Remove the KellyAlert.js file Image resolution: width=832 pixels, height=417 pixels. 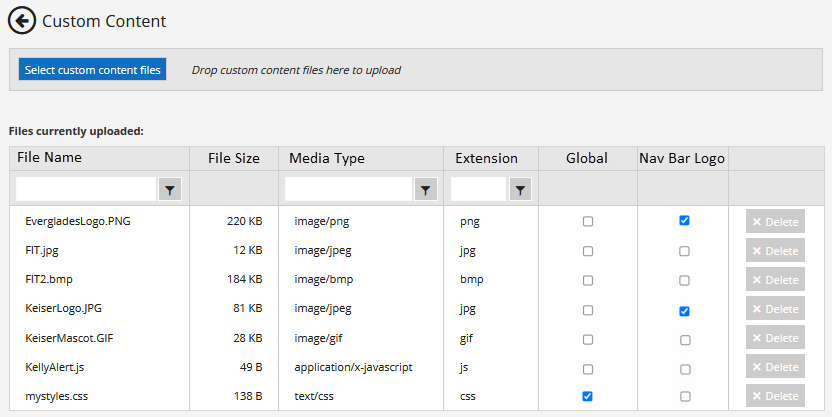(775, 367)
